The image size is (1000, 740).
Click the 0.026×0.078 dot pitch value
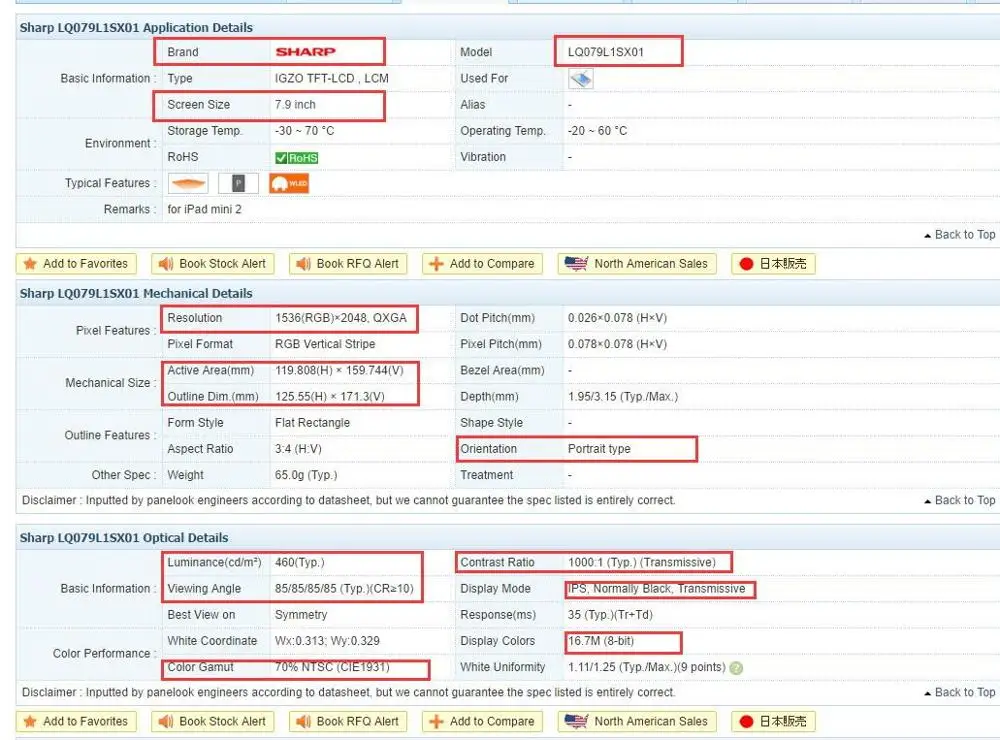[617, 318]
